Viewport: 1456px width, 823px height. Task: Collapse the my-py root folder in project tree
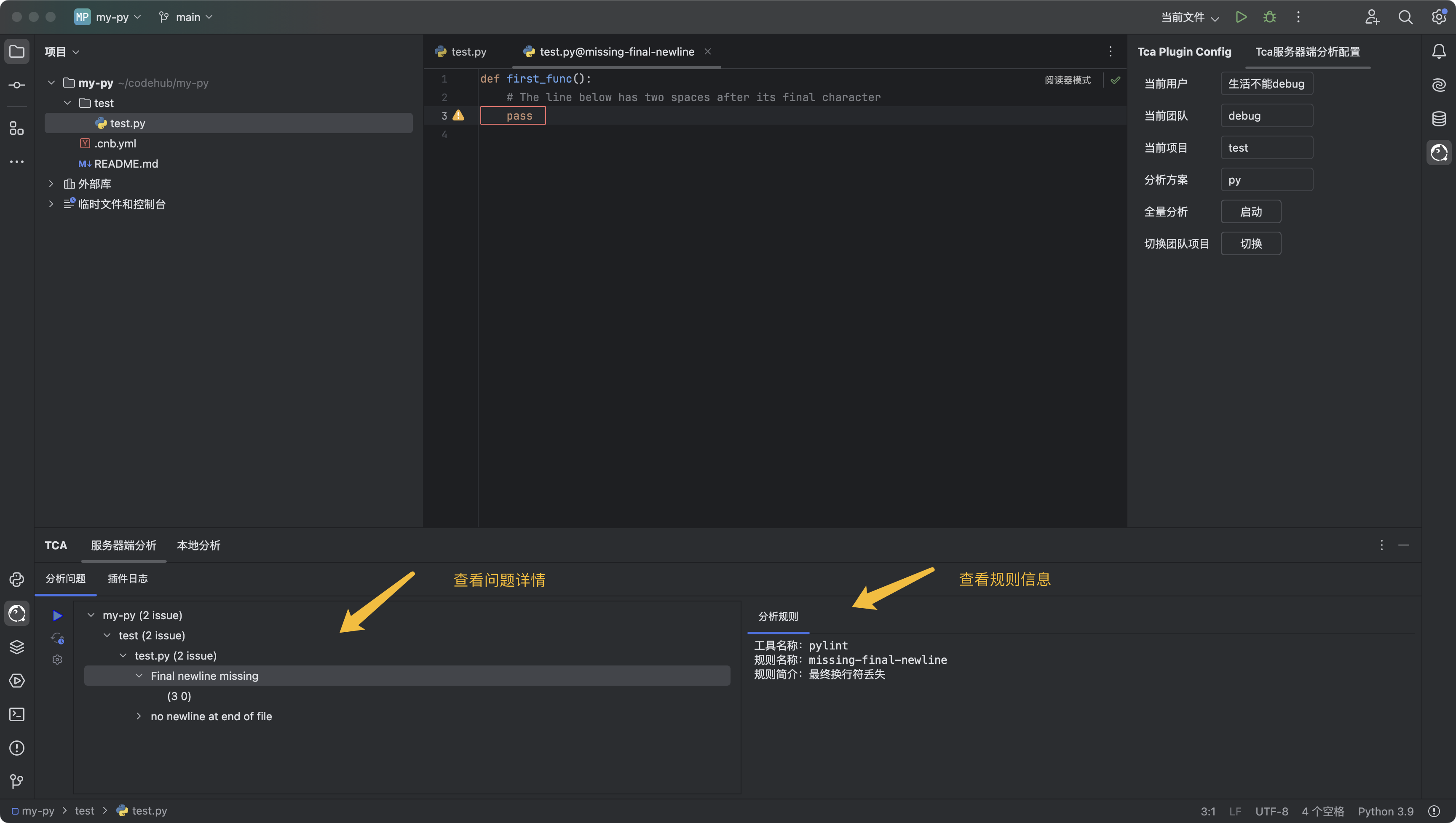tap(51, 83)
